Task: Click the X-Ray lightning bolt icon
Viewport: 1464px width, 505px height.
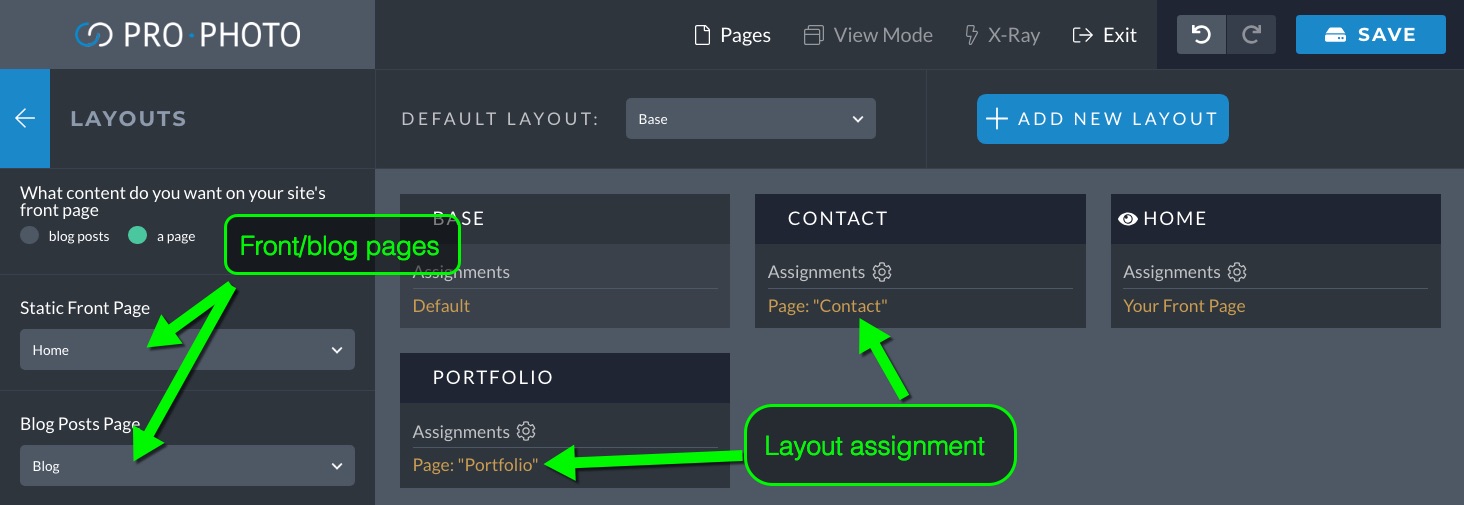Action: (971, 35)
